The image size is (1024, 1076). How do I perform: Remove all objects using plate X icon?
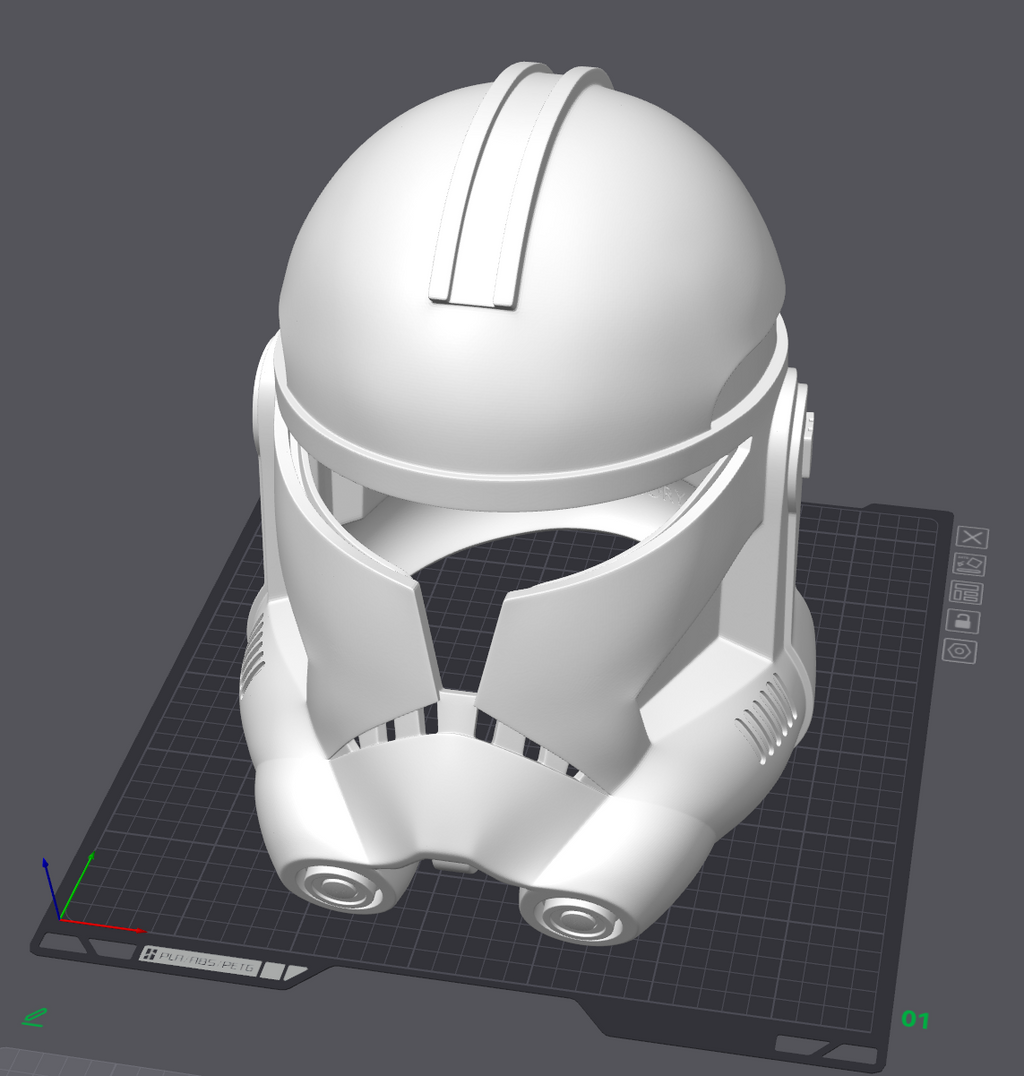click(x=972, y=537)
